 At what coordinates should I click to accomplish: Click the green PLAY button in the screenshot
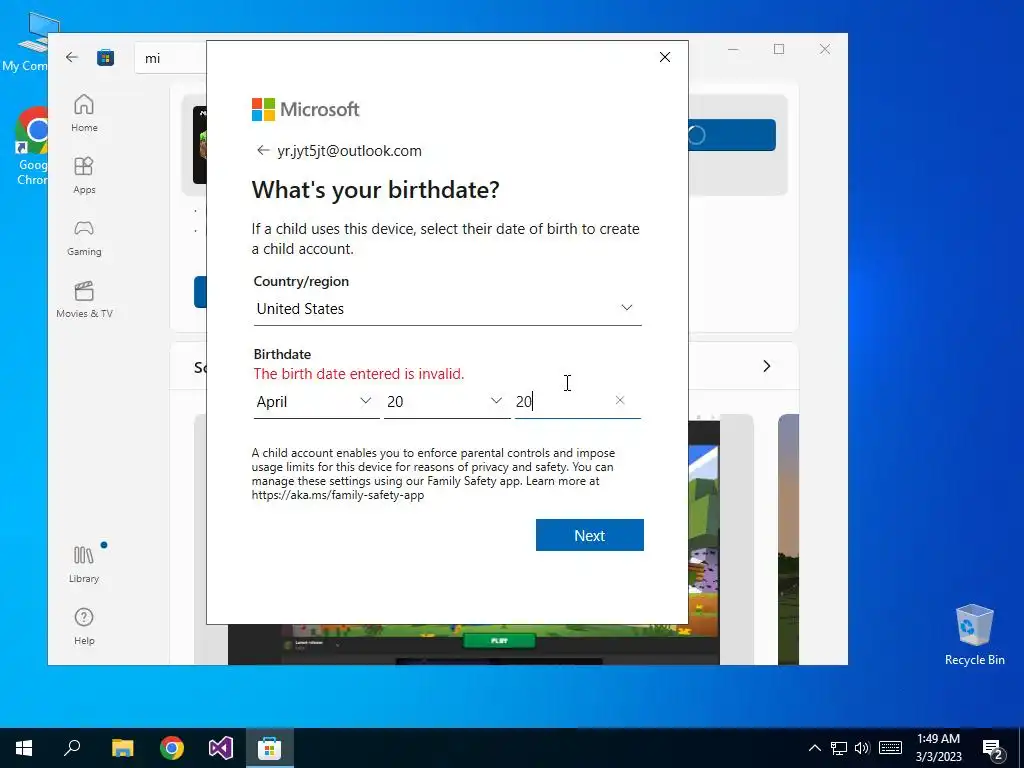click(499, 641)
